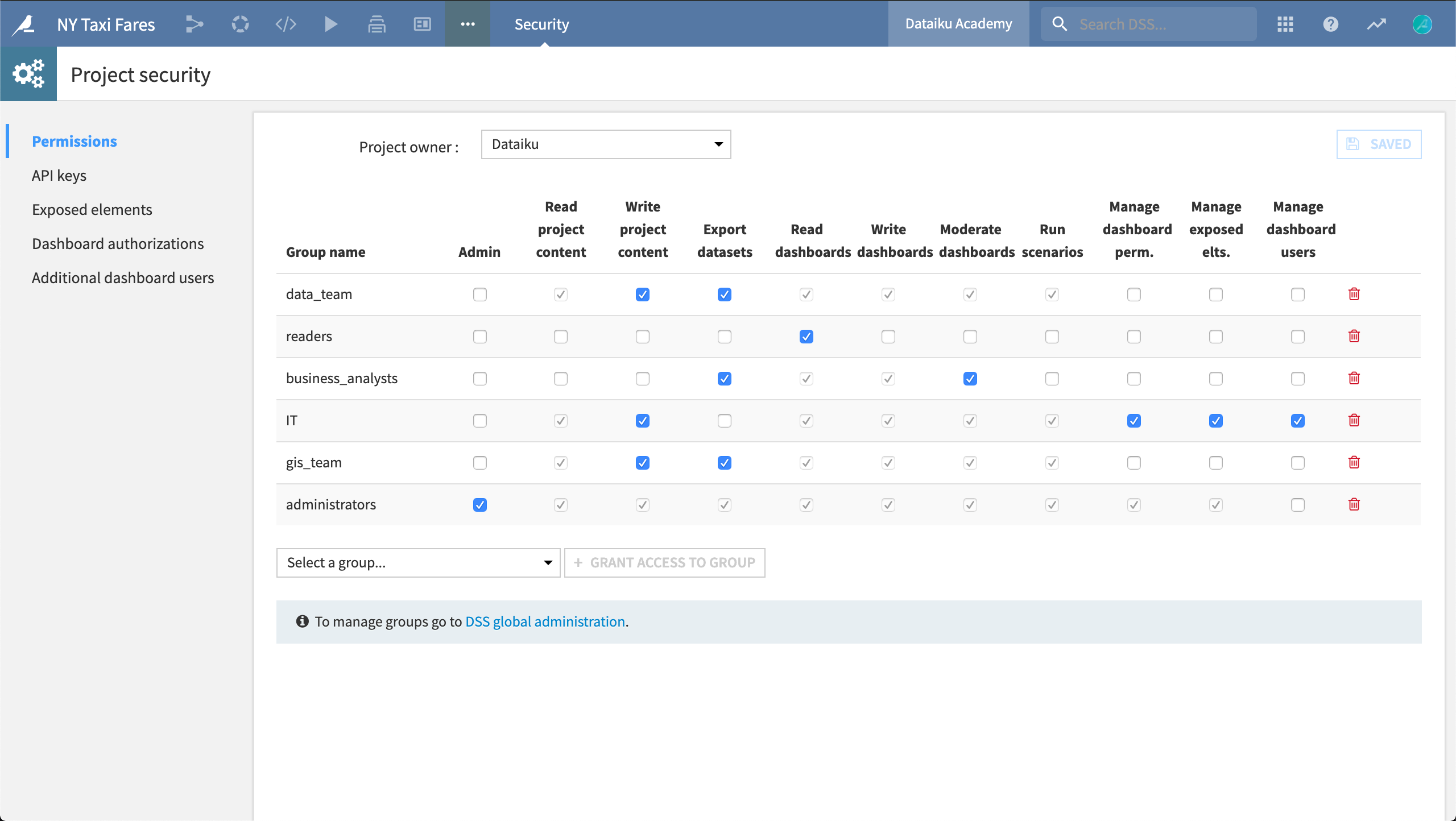Uncheck Manage exposed elts. for IT
The image size is (1456, 821).
[x=1216, y=421]
